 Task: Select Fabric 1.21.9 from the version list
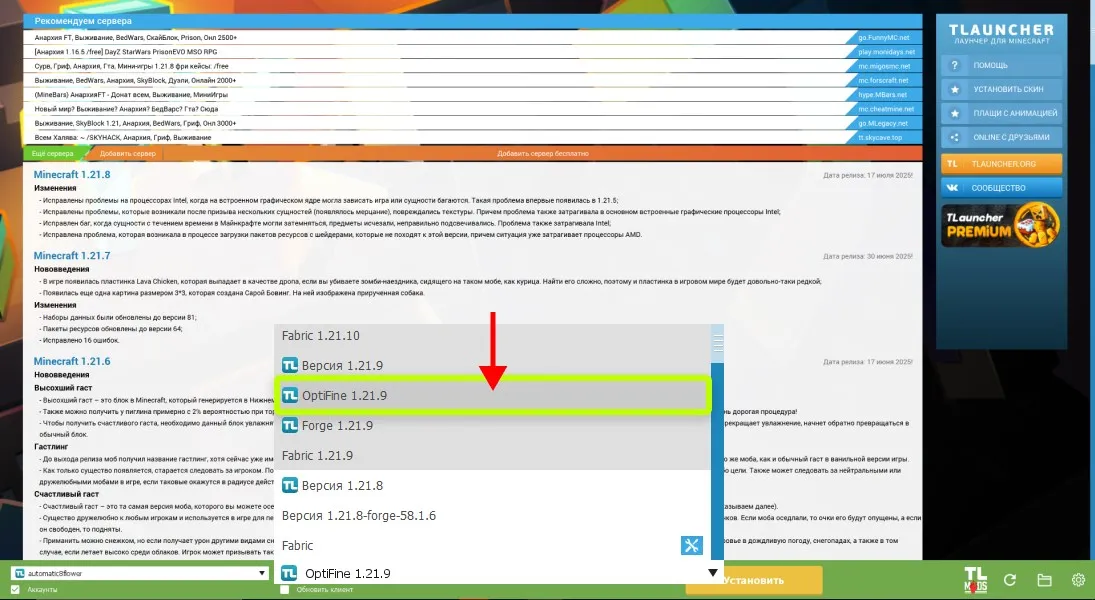coord(492,455)
